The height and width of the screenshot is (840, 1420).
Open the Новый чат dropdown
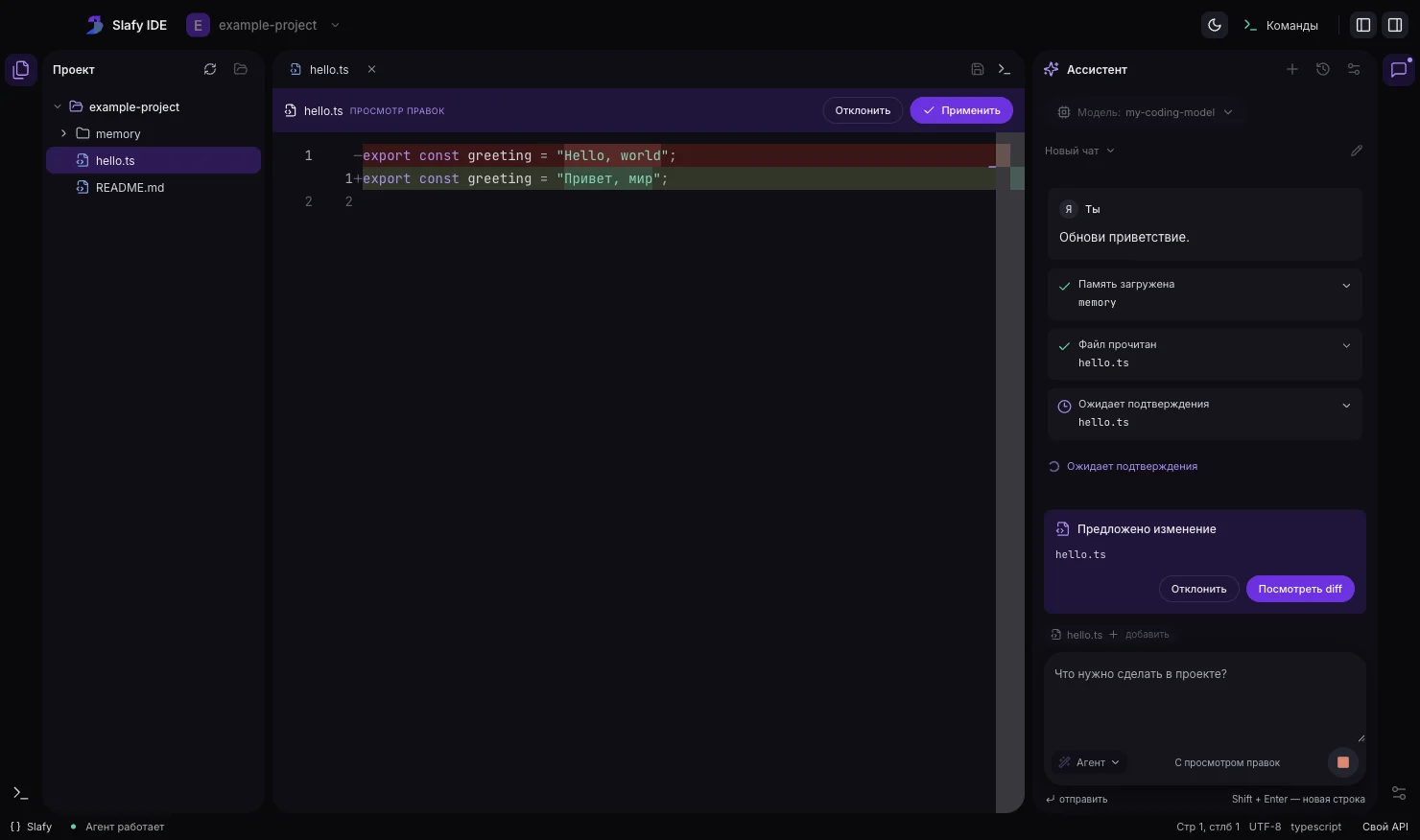pyautogui.click(x=1080, y=151)
